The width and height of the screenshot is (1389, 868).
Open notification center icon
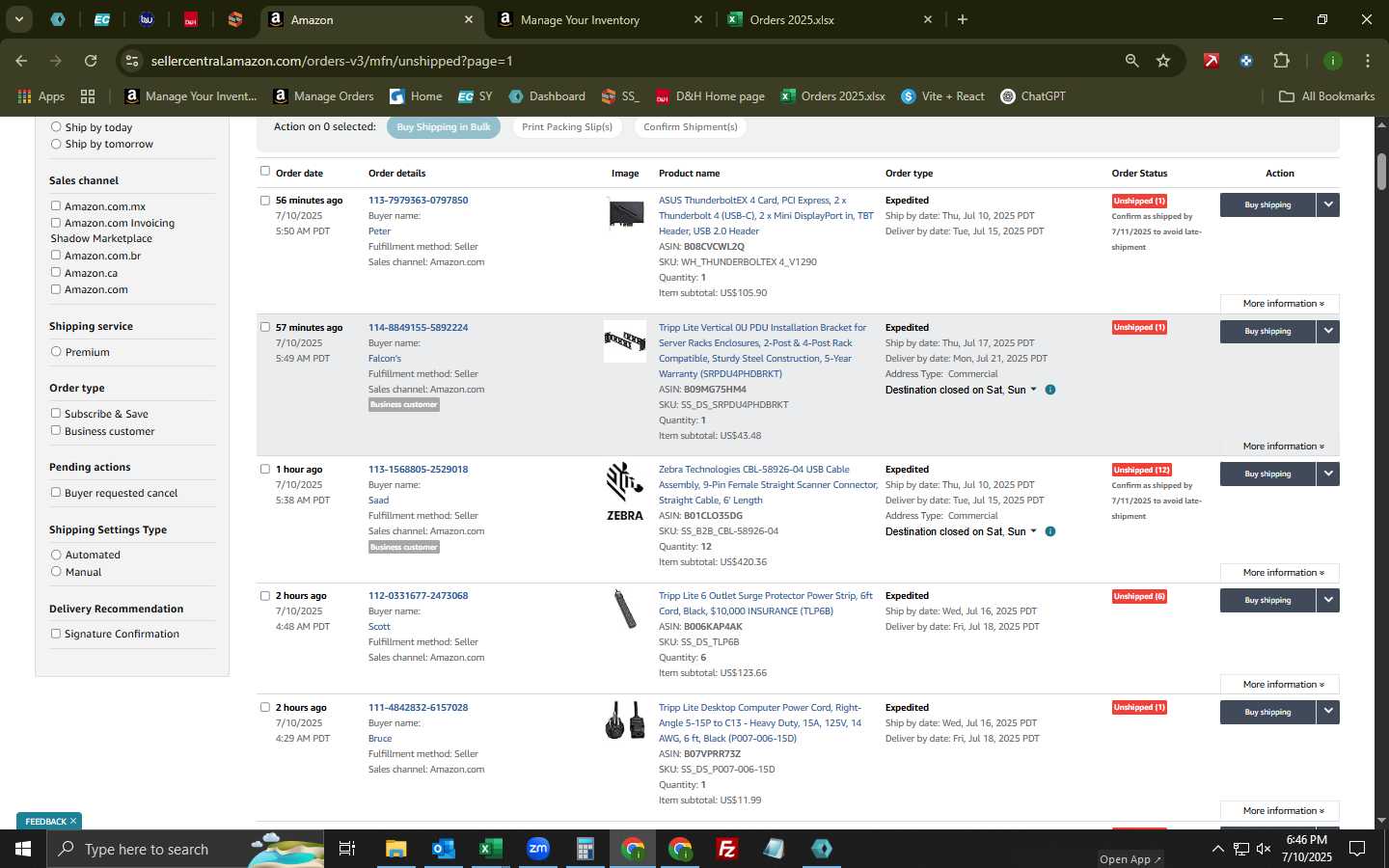[x=1356, y=849]
